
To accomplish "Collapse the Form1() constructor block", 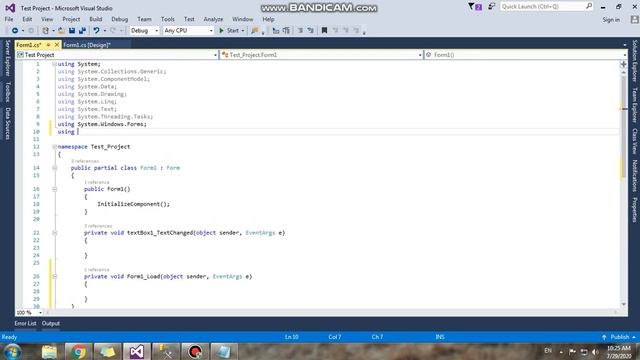I will click(54, 189).
